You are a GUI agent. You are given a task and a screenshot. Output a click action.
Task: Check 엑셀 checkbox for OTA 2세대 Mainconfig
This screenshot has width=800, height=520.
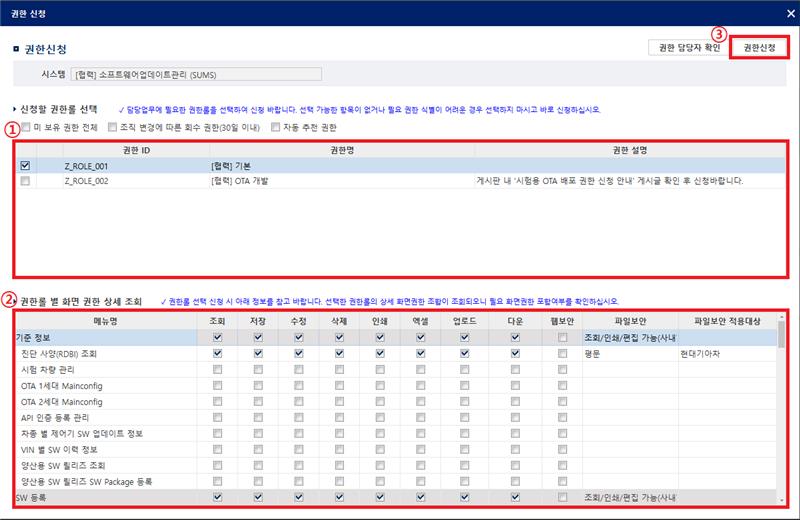(x=420, y=402)
